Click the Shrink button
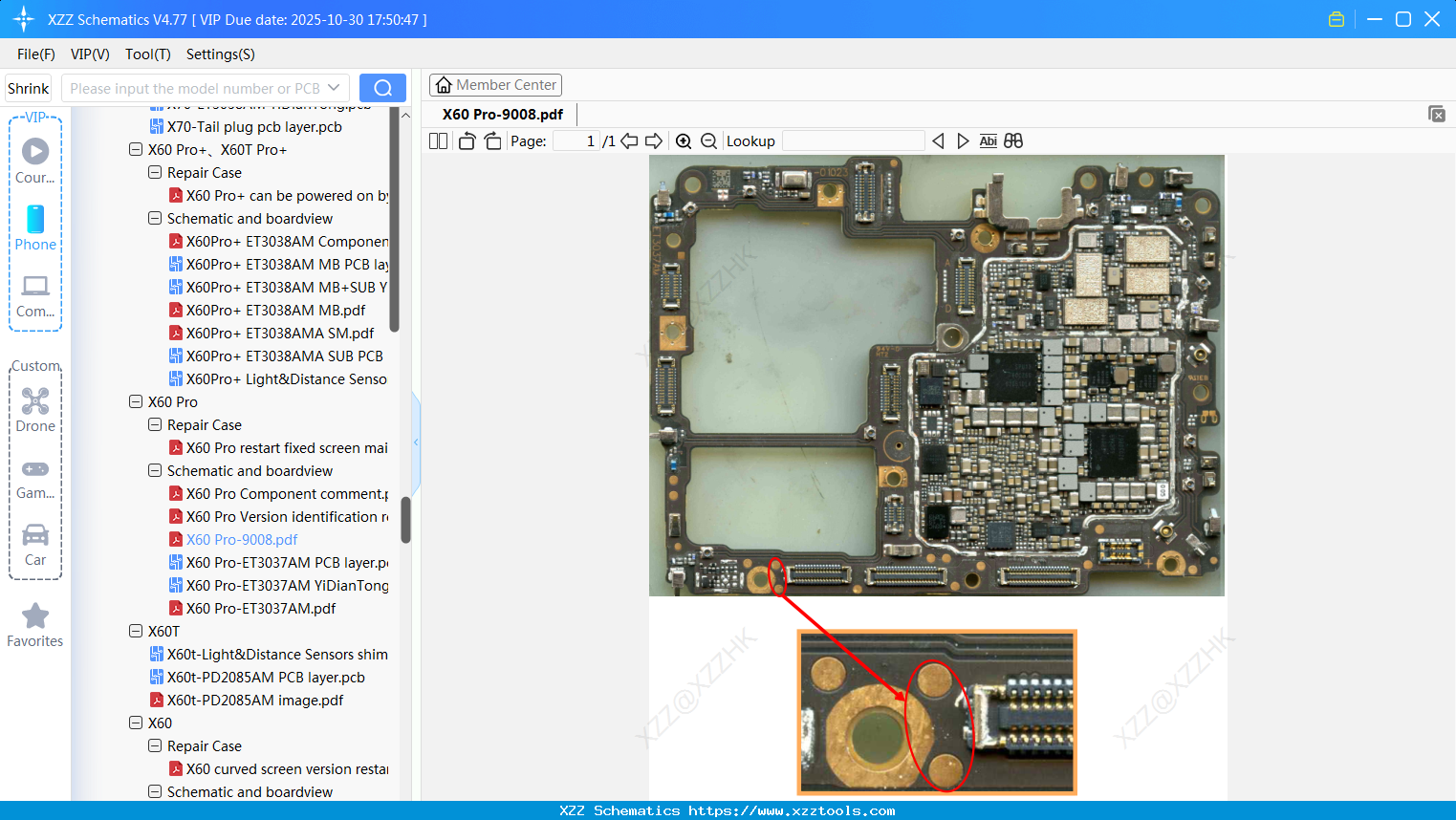Screen dimensions: 1456x820 pyautogui.click(x=29, y=88)
